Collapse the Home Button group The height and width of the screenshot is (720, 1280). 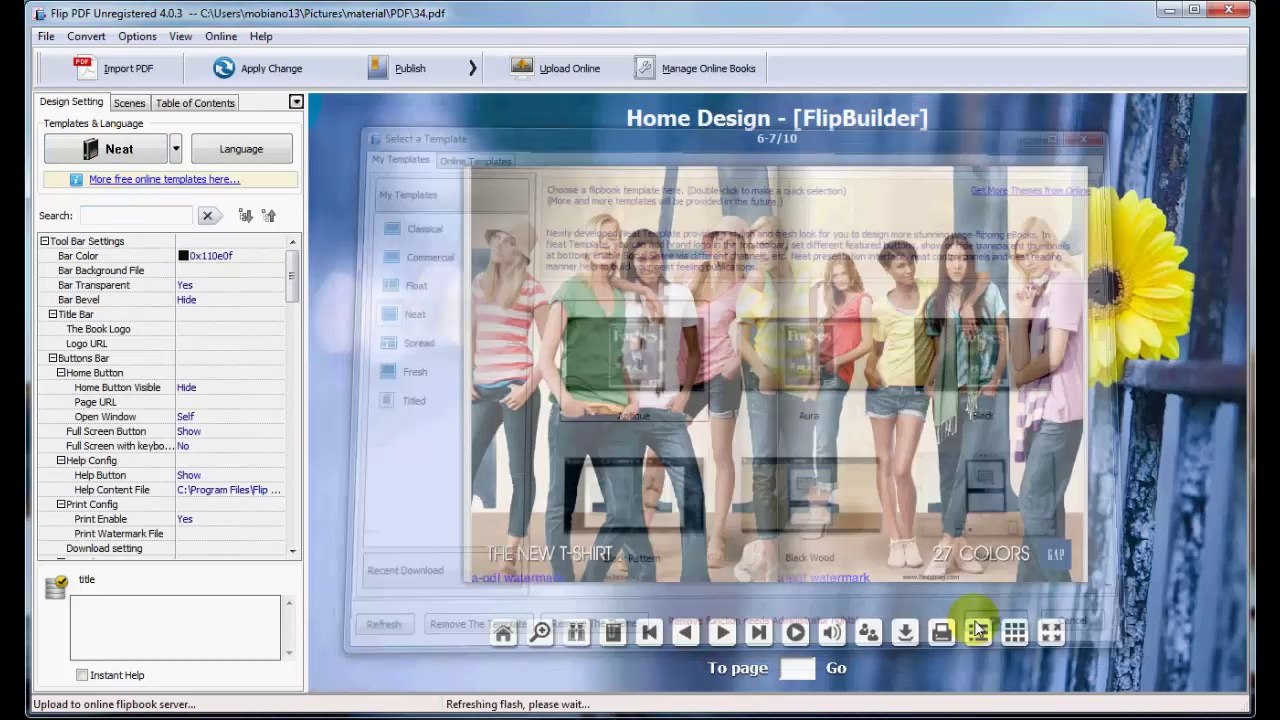point(61,373)
